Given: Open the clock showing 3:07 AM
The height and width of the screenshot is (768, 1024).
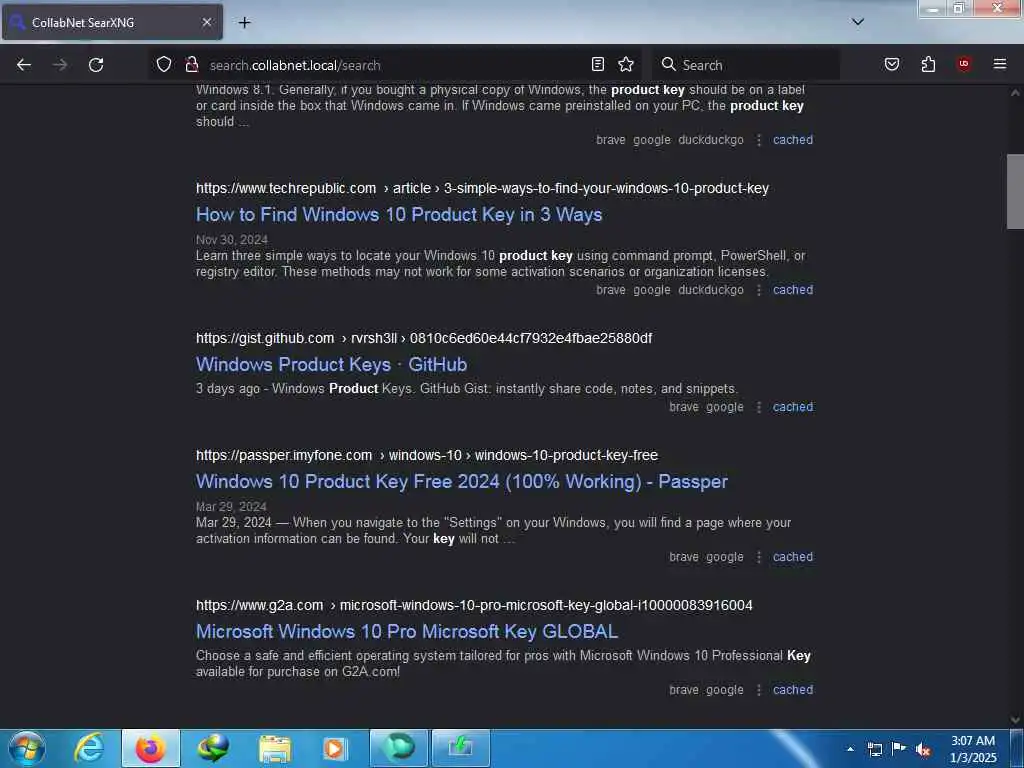Looking at the screenshot, I should 973,749.
